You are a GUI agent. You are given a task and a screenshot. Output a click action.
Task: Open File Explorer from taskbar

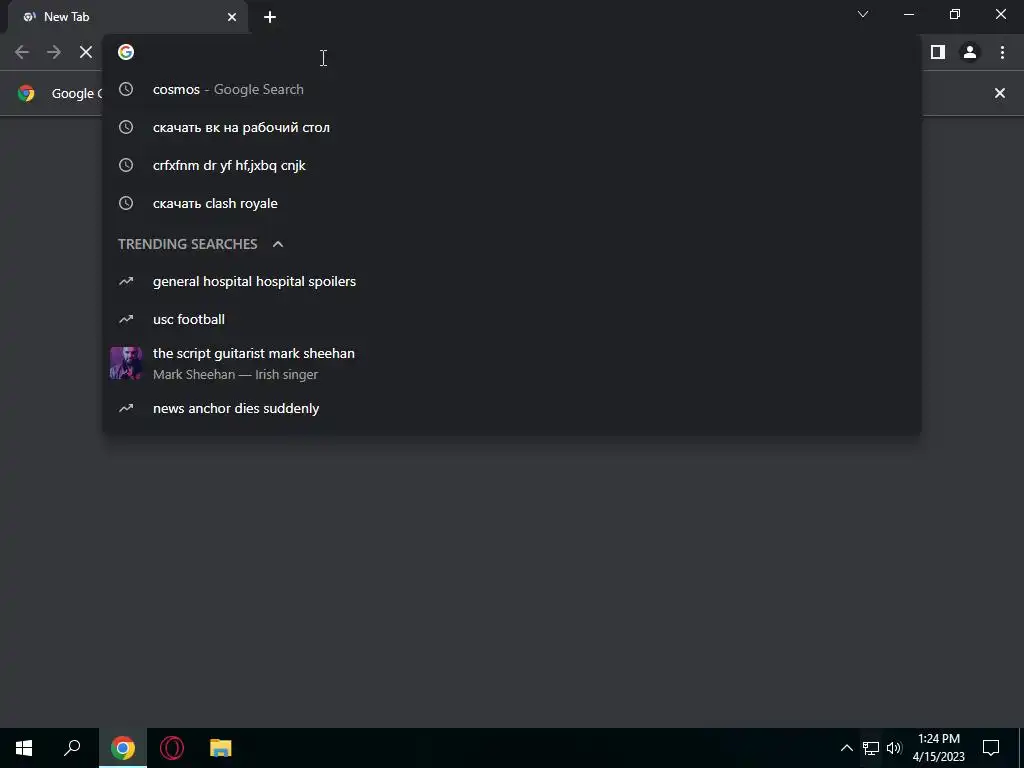pyautogui.click(x=221, y=748)
